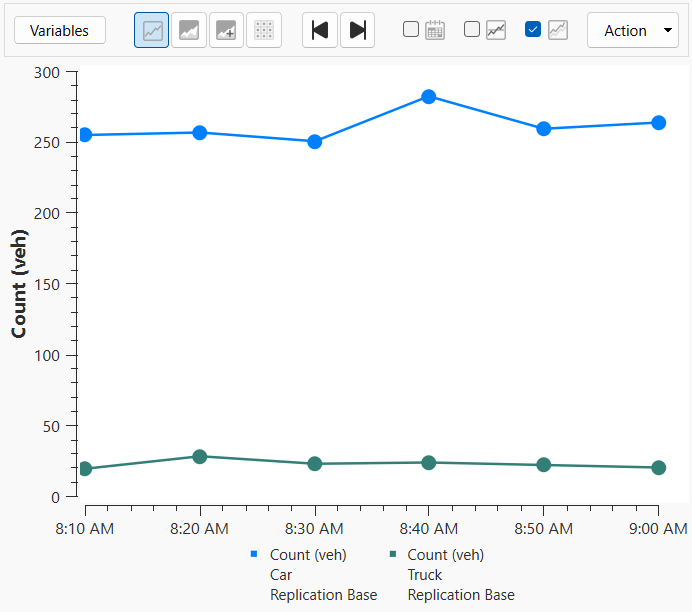Screen dimensions: 692x612
Task: Click the Car data point at 9:00 AM
Action: point(658,123)
